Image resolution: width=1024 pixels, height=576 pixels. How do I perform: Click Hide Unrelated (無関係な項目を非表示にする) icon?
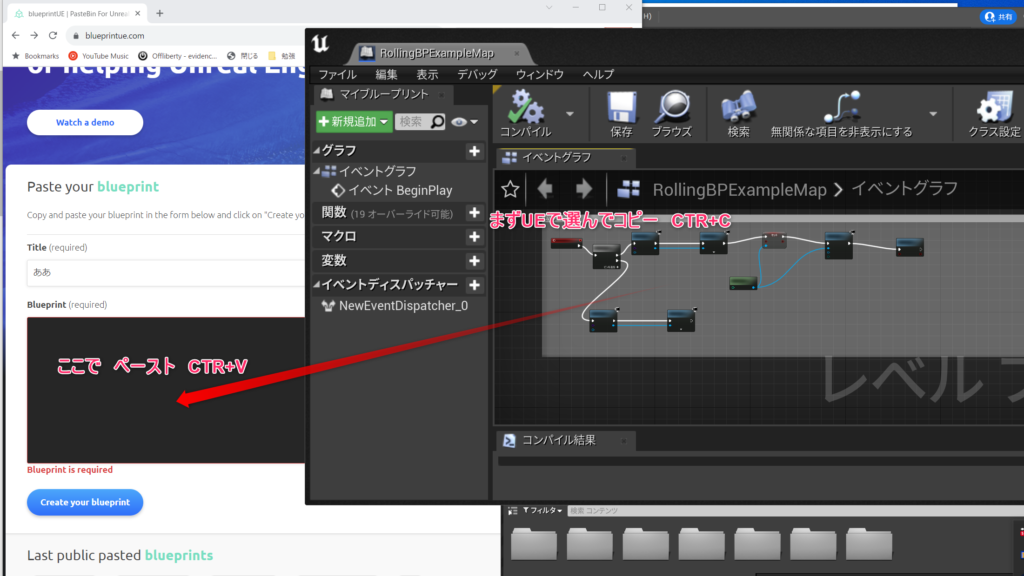[841, 108]
